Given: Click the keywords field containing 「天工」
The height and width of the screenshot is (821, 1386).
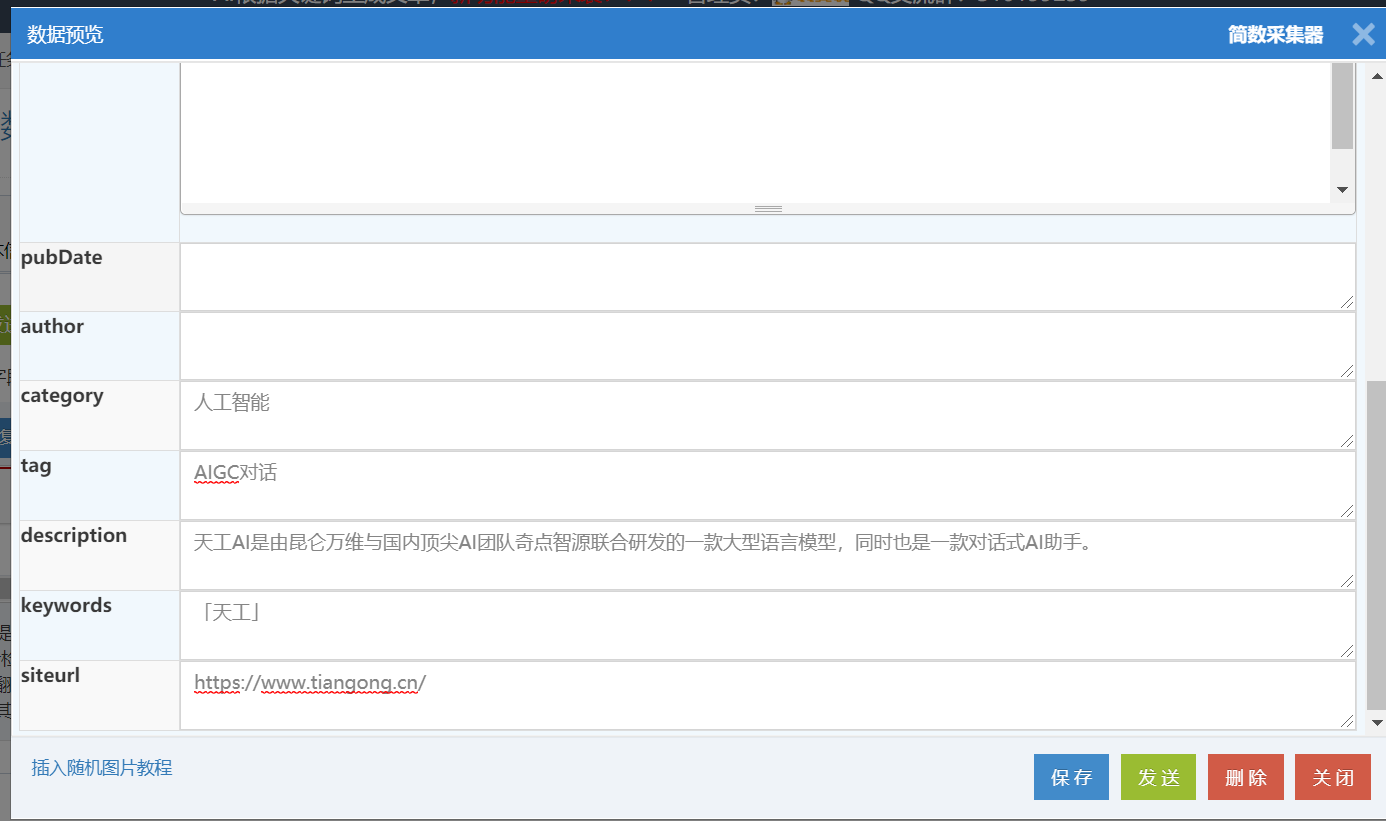Looking at the screenshot, I should coord(768,625).
